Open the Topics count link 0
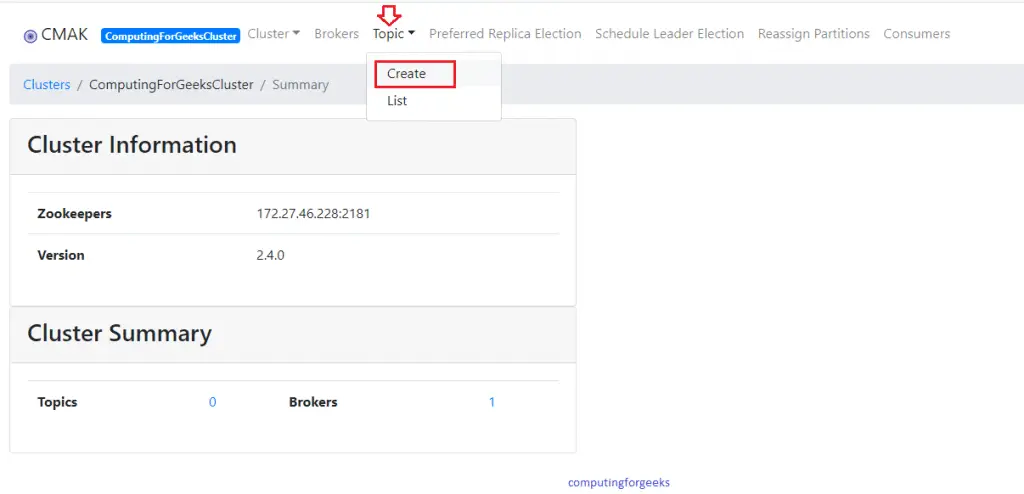This screenshot has height=494, width=1024. coord(212,402)
